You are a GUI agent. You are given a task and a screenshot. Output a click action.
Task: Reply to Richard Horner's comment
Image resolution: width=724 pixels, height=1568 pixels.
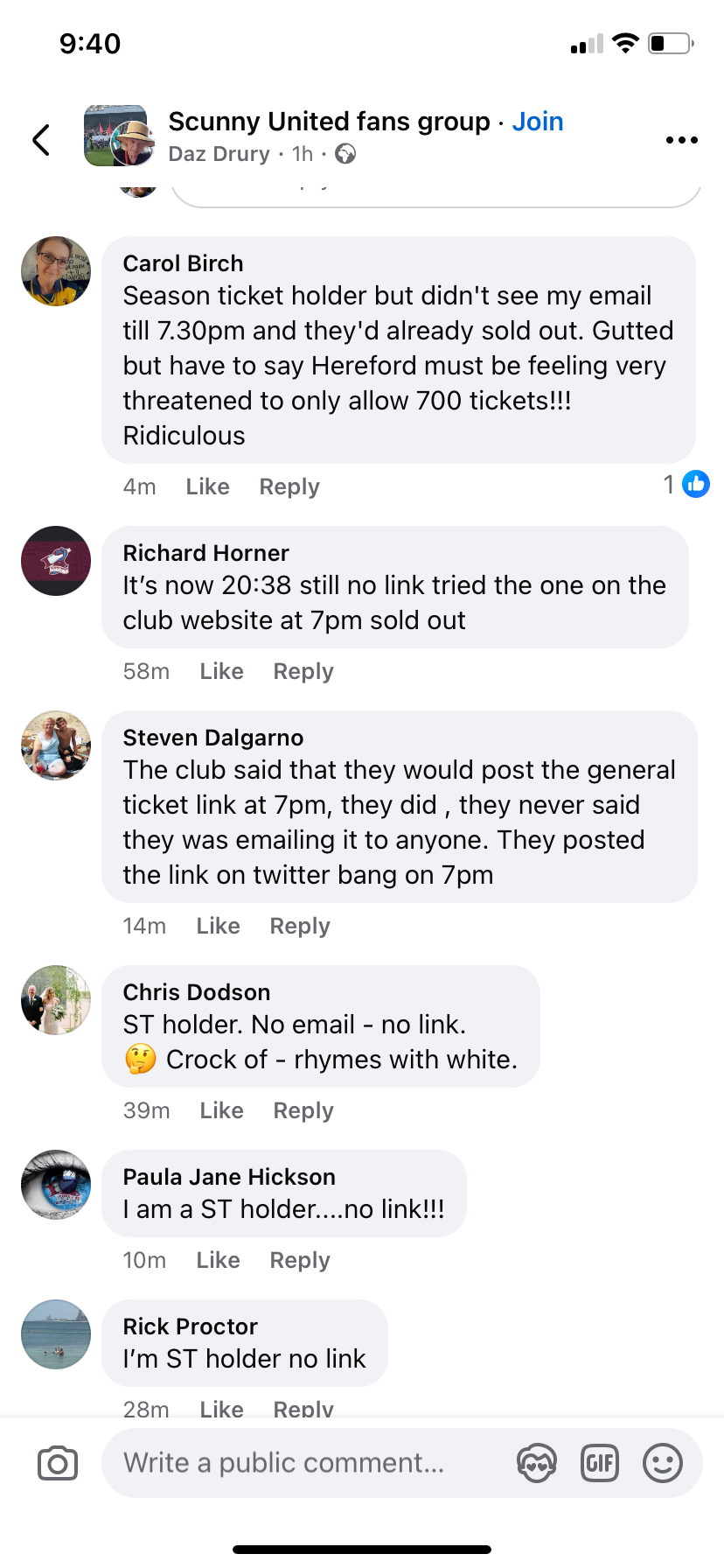click(303, 671)
